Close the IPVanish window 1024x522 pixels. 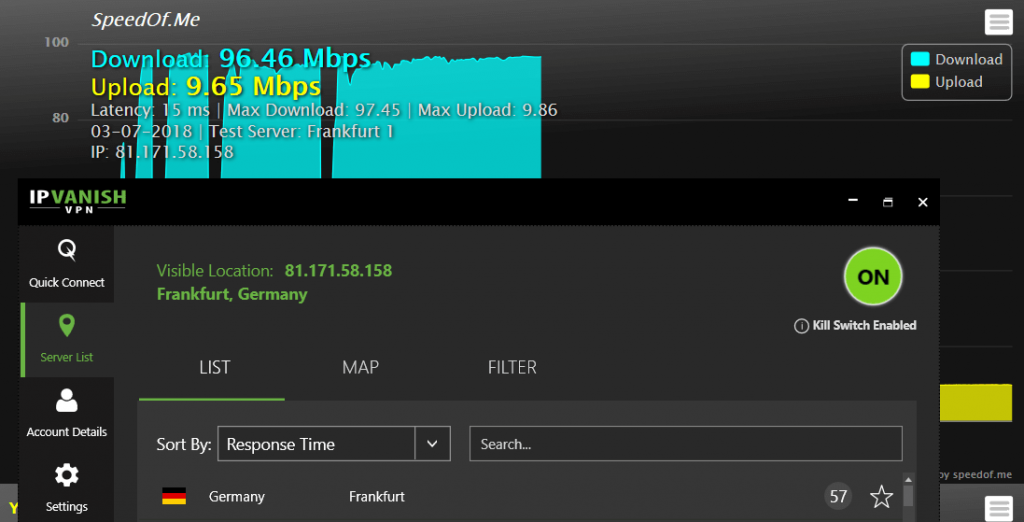click(x=923, y=202)
